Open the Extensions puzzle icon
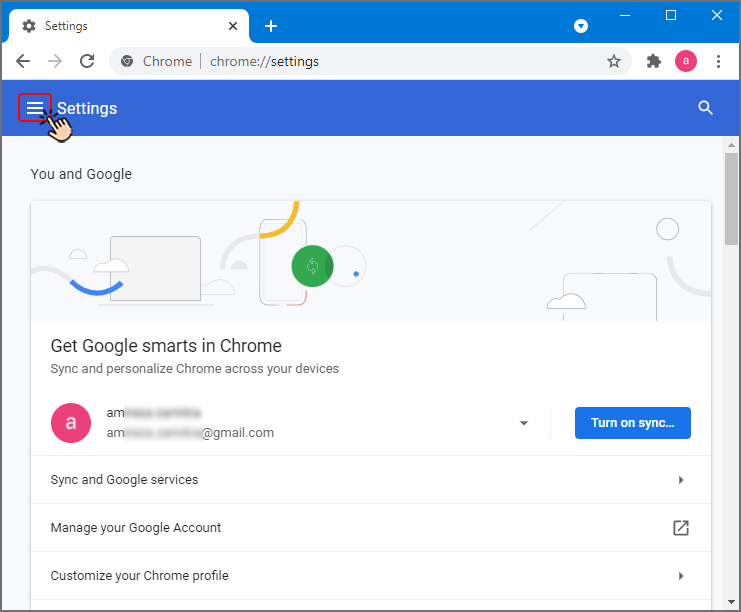This screenshot has height=612, width=741. (654, 61)
